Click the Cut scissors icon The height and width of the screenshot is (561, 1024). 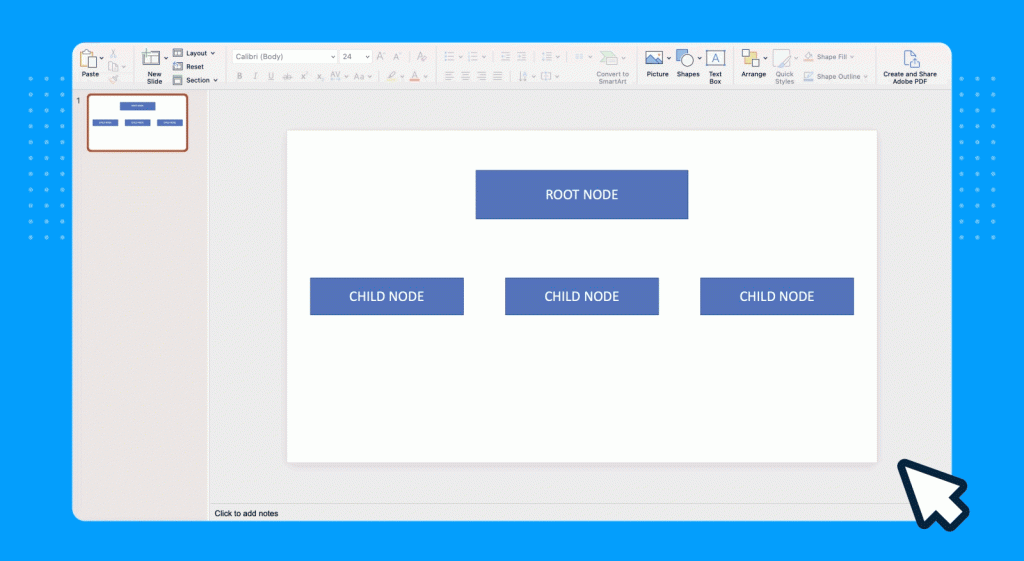coord(114,54)
